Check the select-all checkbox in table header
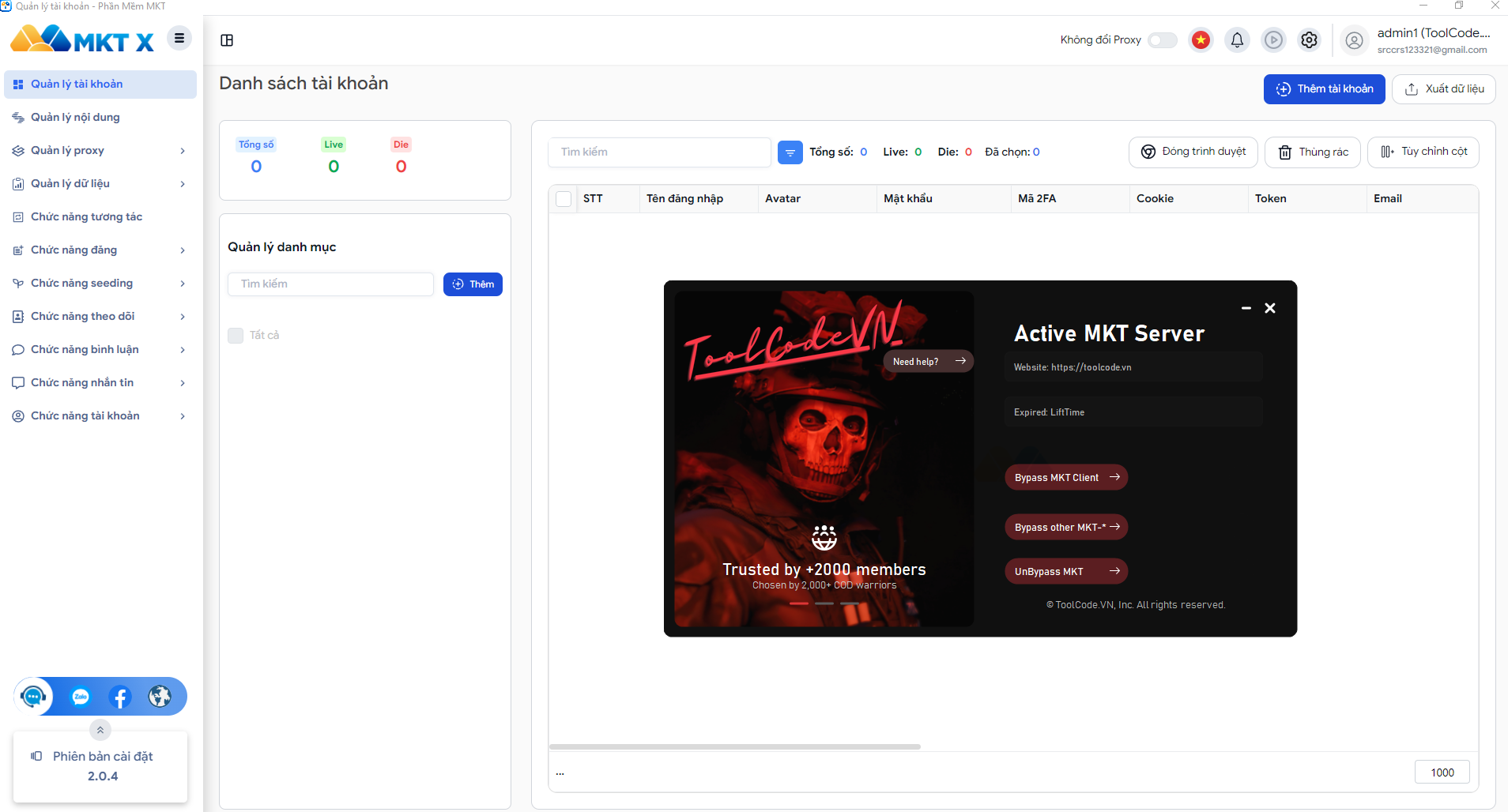 pyautogui.click(x=564, y=199)
